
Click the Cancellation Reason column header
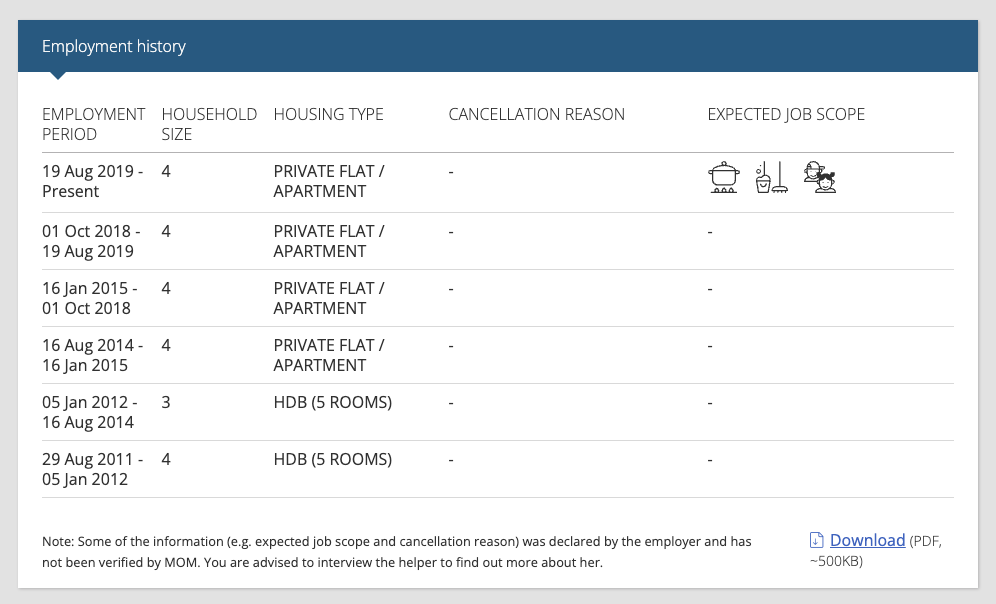click(x=537, y=114)
